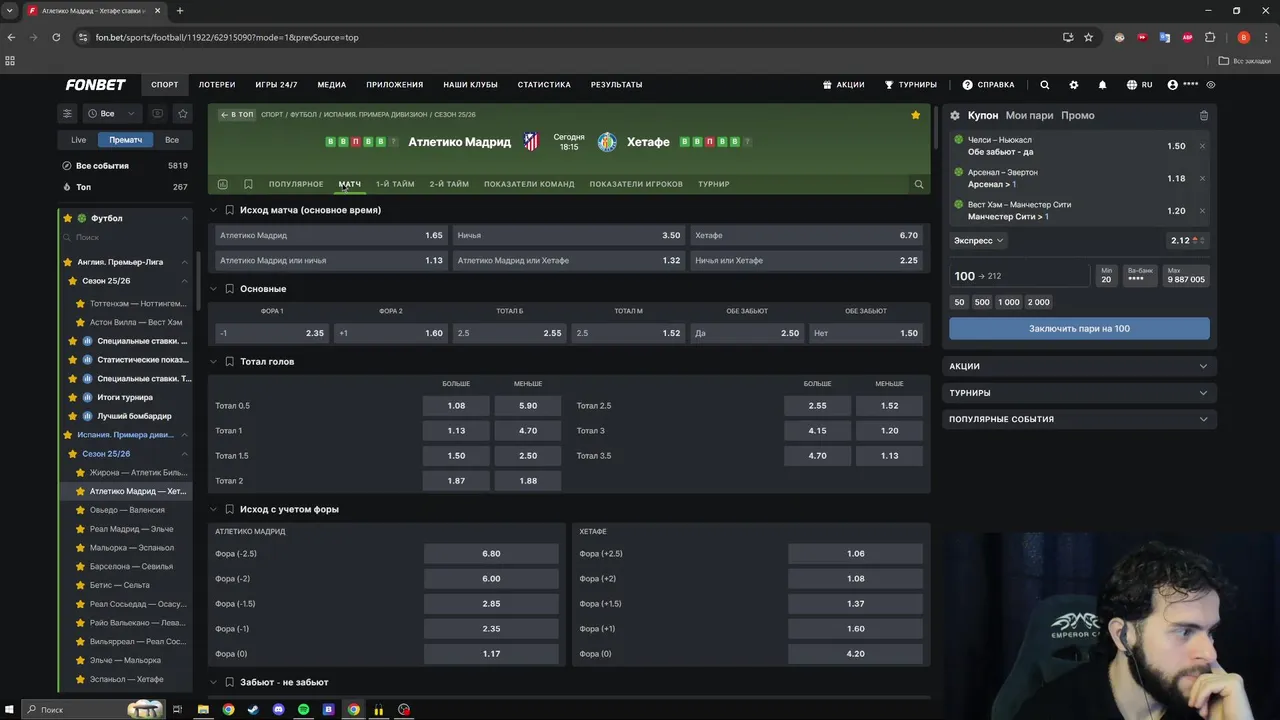Open sidebar favorites star icon
Image resolution: width=1280 pixels, height=720 pixels.
point(182,113)
